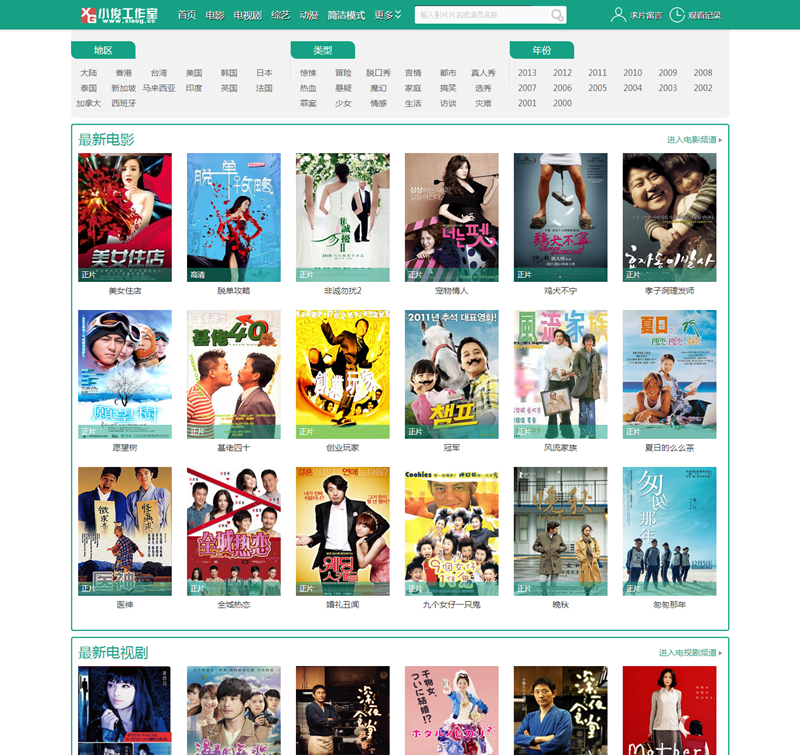Choose the 少女 genre filter
The width and height of the screenshot is (800, 755).
343,103
